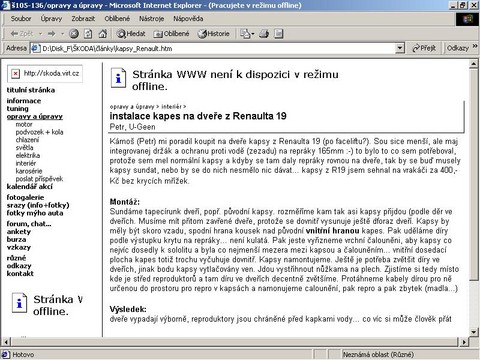Click the Edit page toolbar icon

pos(279,34)
